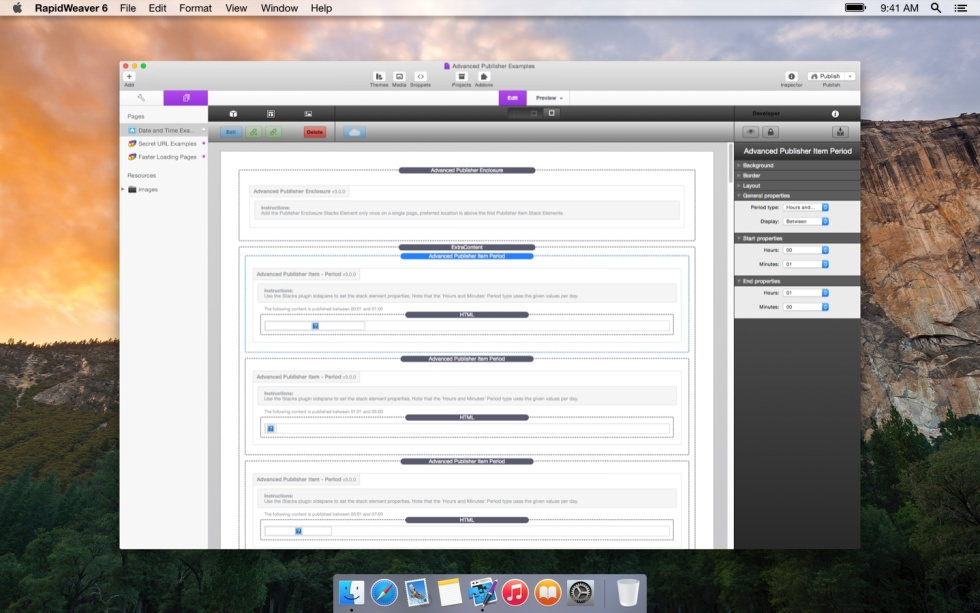The height and width of the screenshot is (613, 980).
Task: Open the Publish dropdown arrow
Action: tap(850, 76)
